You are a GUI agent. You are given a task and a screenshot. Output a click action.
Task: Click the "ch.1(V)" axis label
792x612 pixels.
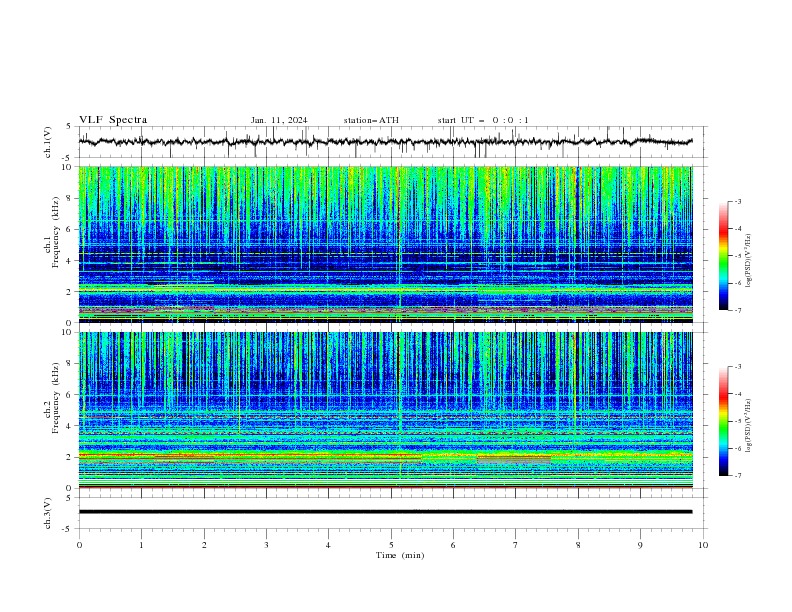(x=48, y=142)
